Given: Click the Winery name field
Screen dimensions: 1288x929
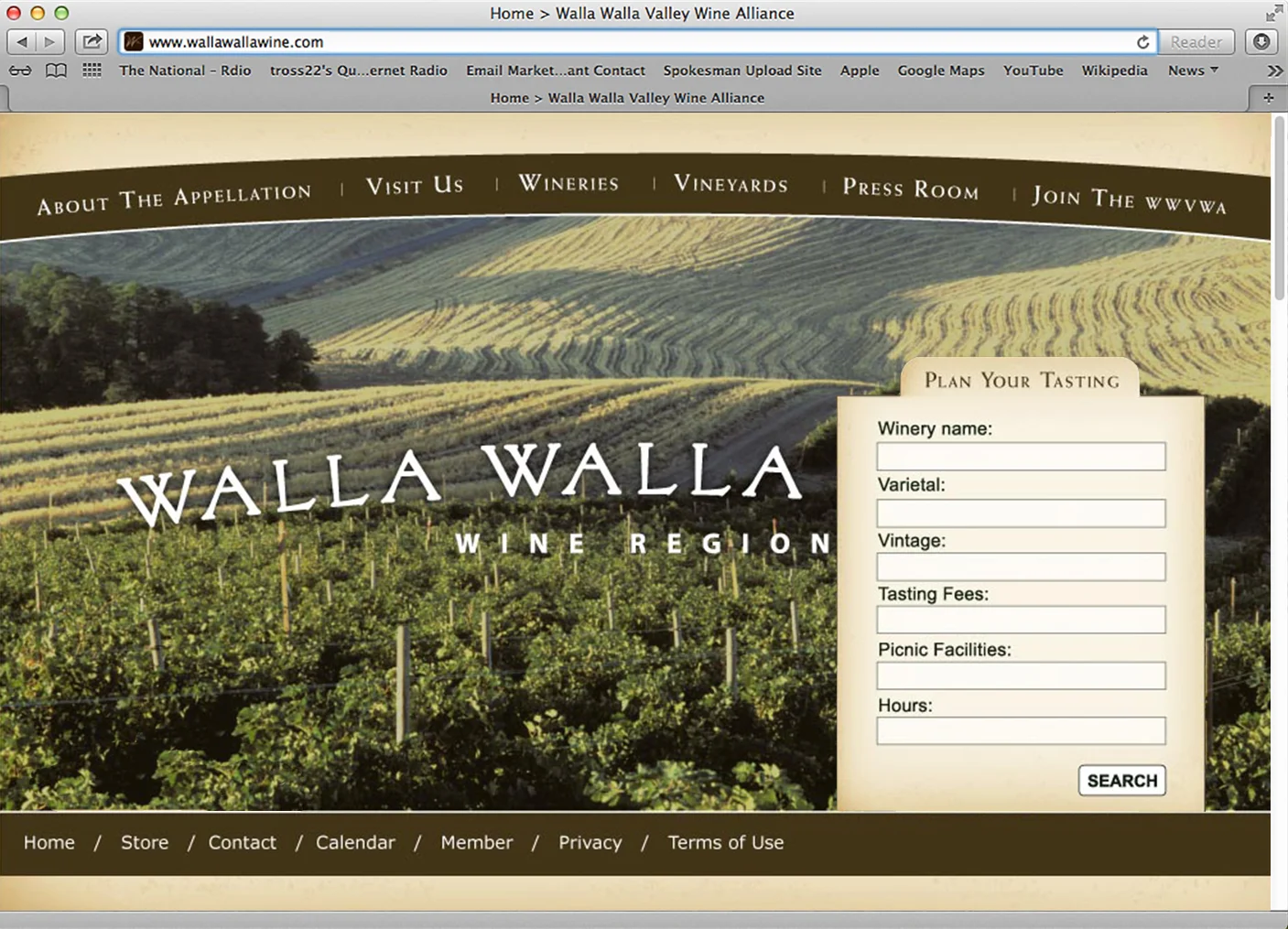Looking at the screenshot, I should 1021,457.
